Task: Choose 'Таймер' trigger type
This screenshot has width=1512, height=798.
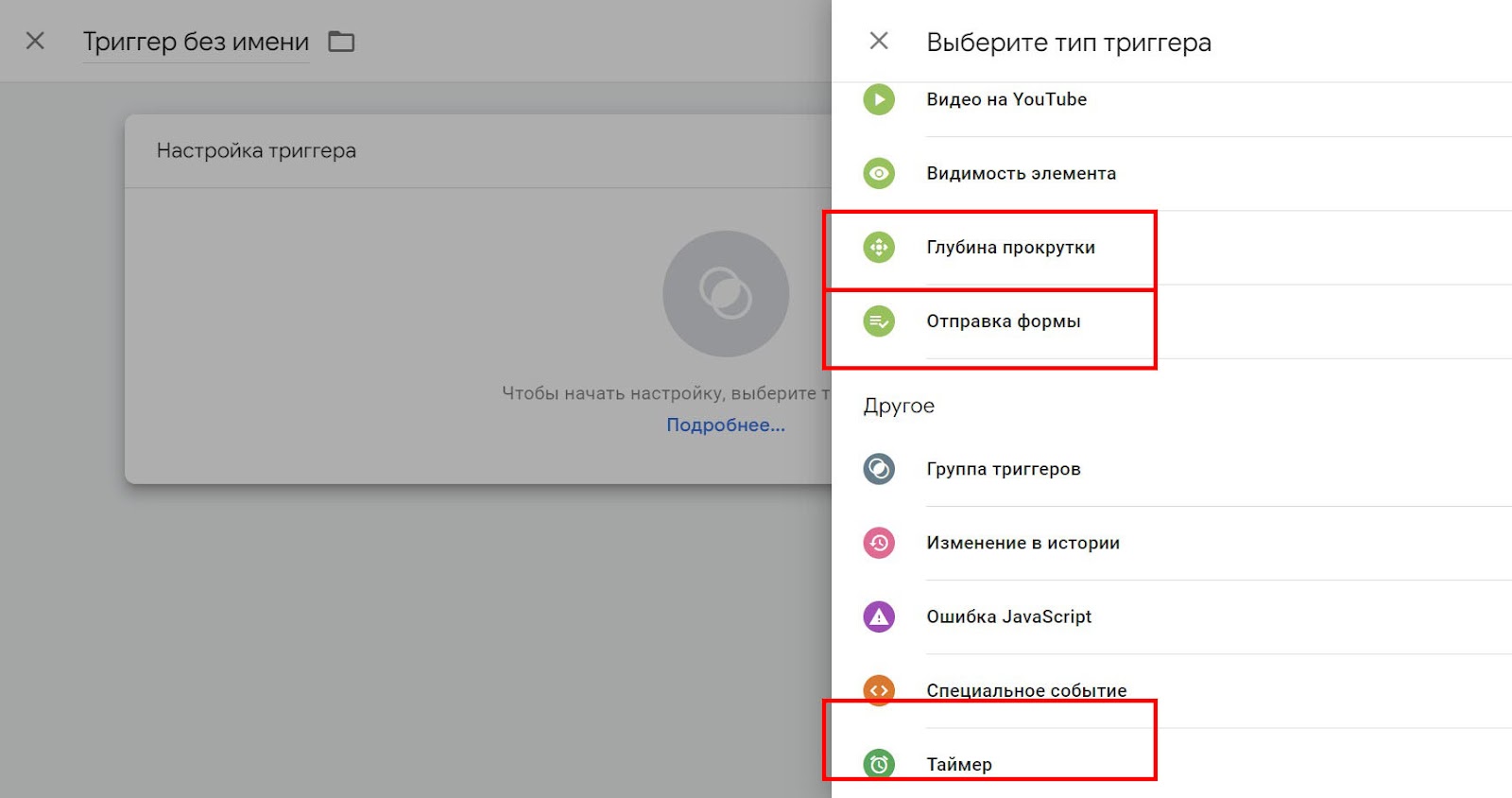Action: 959,764
